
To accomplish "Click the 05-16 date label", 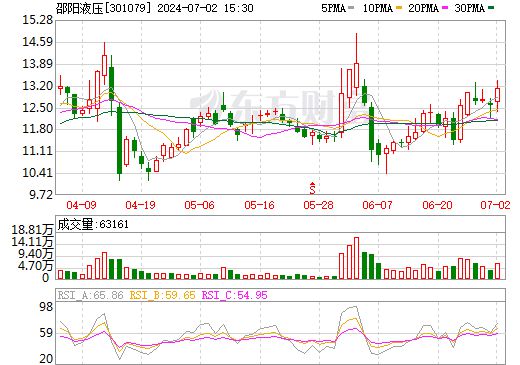I will tap(259, 205).
